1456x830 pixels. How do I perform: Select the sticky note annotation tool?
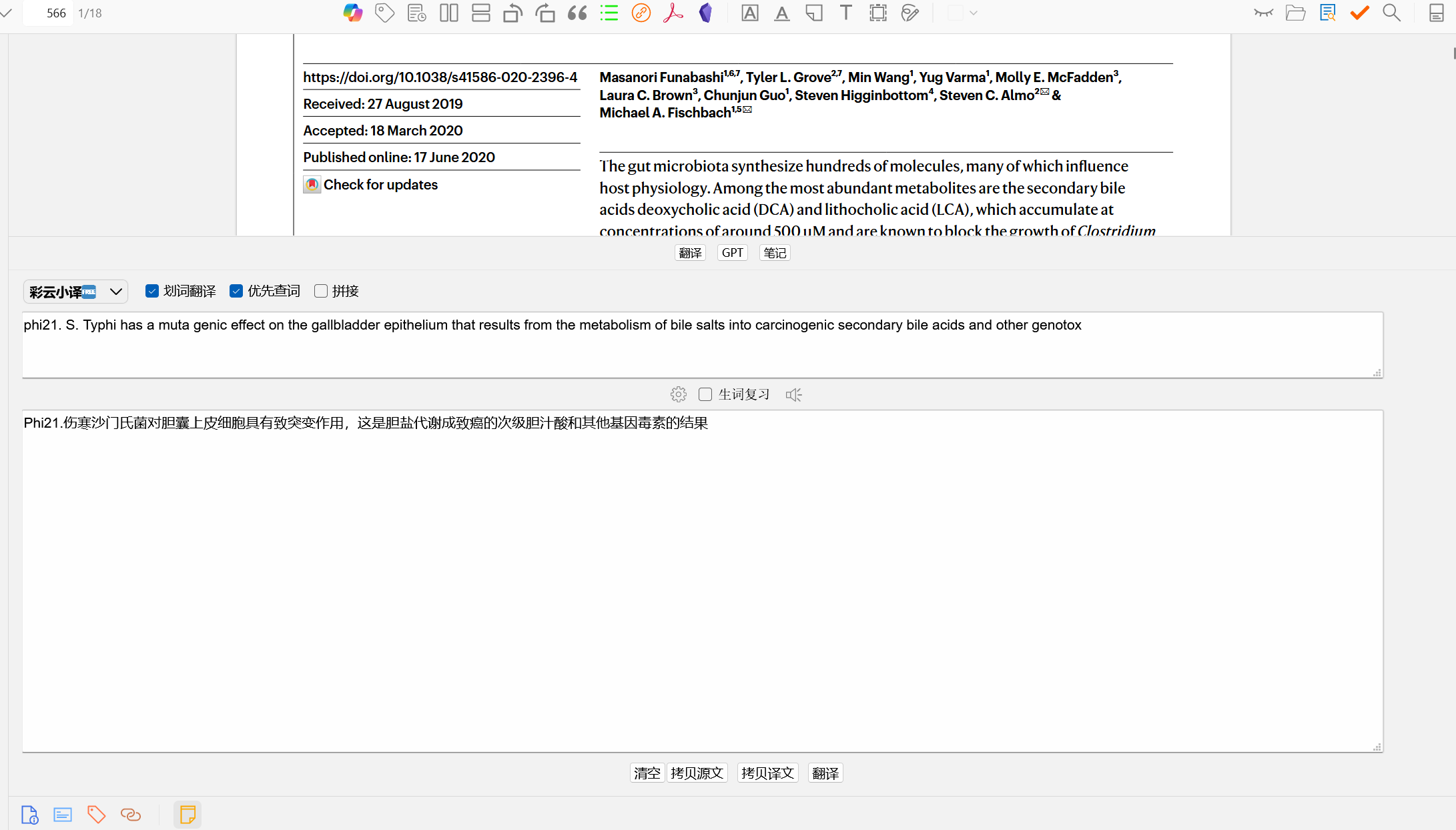click(813, 13)
